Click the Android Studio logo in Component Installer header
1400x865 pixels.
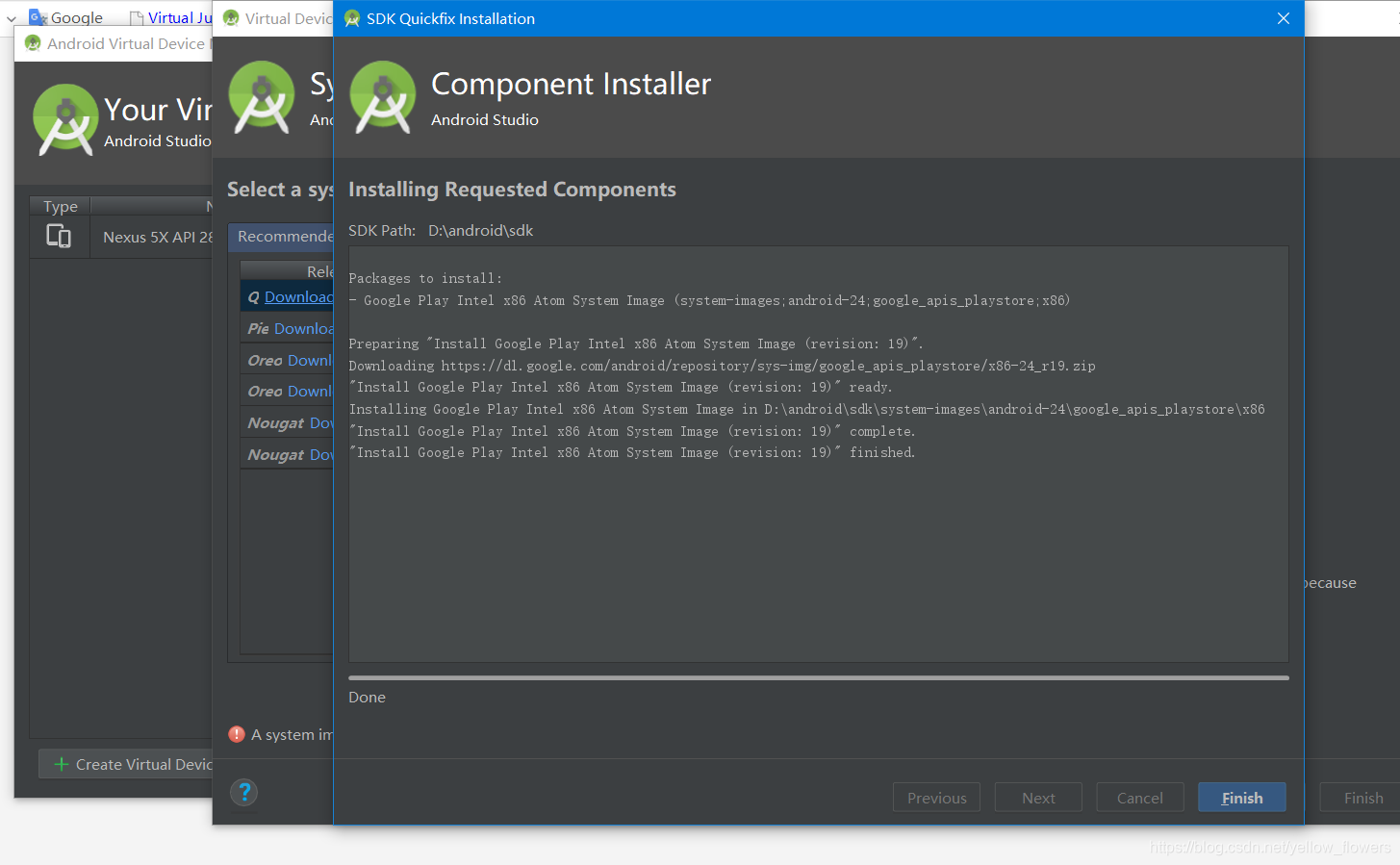coord(383,97)
